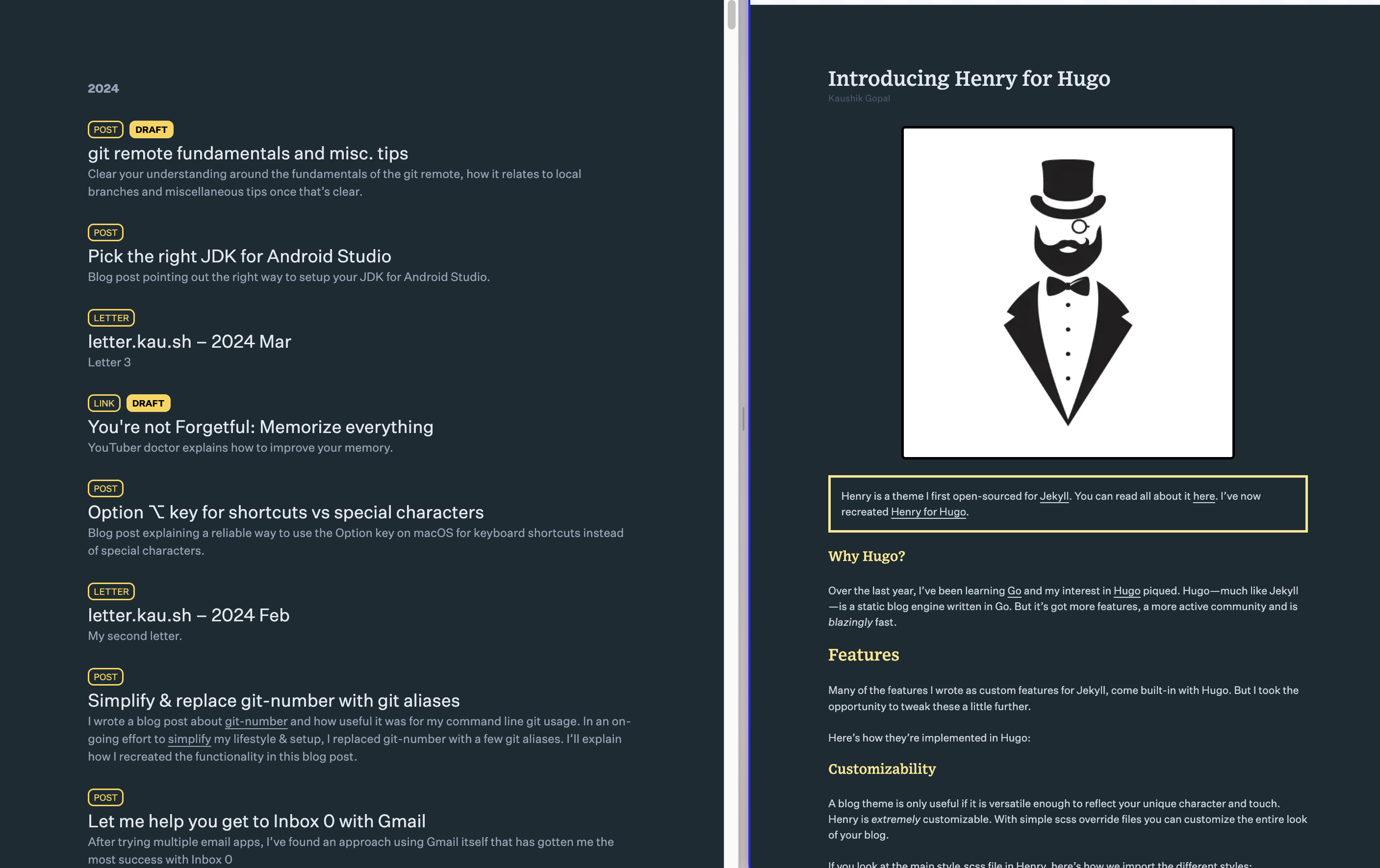The image size is (1380, 868).
Task: Click the simplify inline link
Action: (189, 739)
